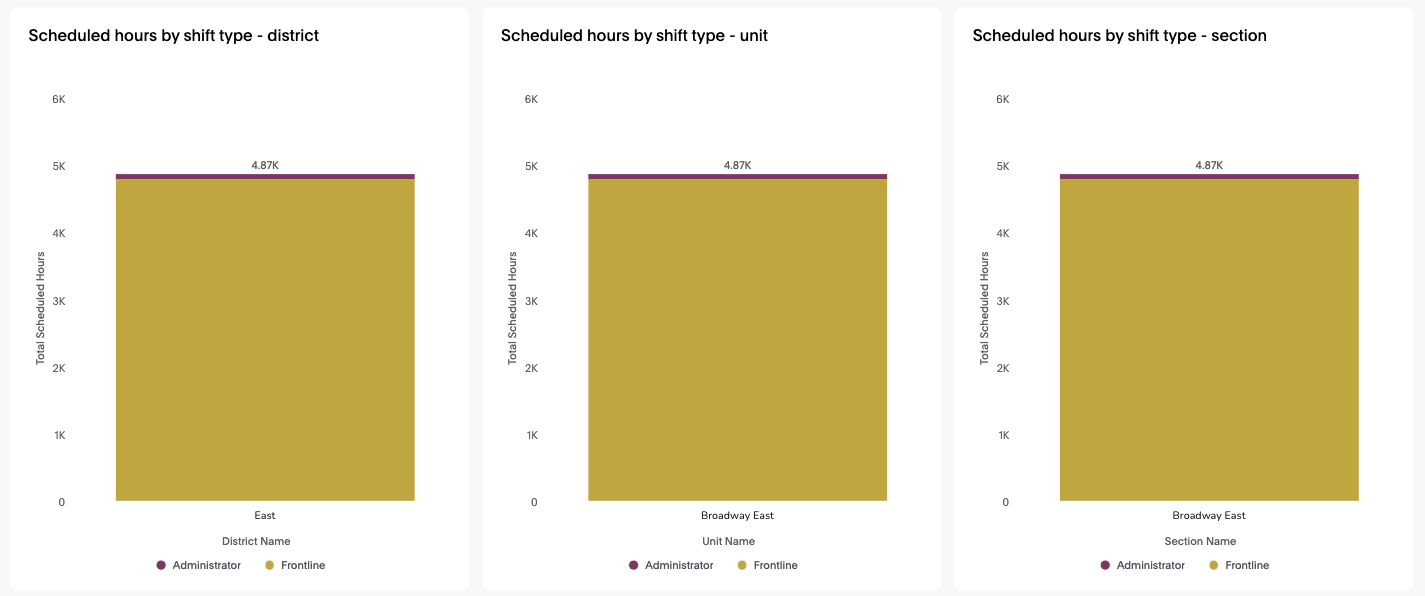The image size is (1425, 596).
Task: Select the Frontline bar in the unit chart
Action: point(737,340)
